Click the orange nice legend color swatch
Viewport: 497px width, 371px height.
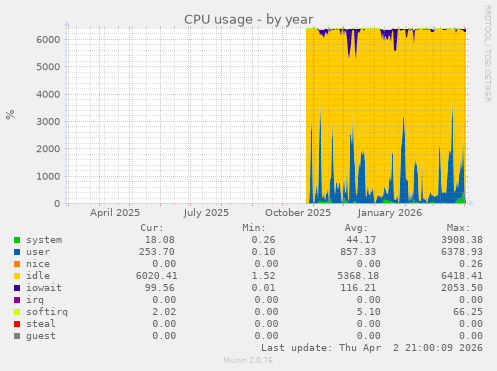pos(17,264)
